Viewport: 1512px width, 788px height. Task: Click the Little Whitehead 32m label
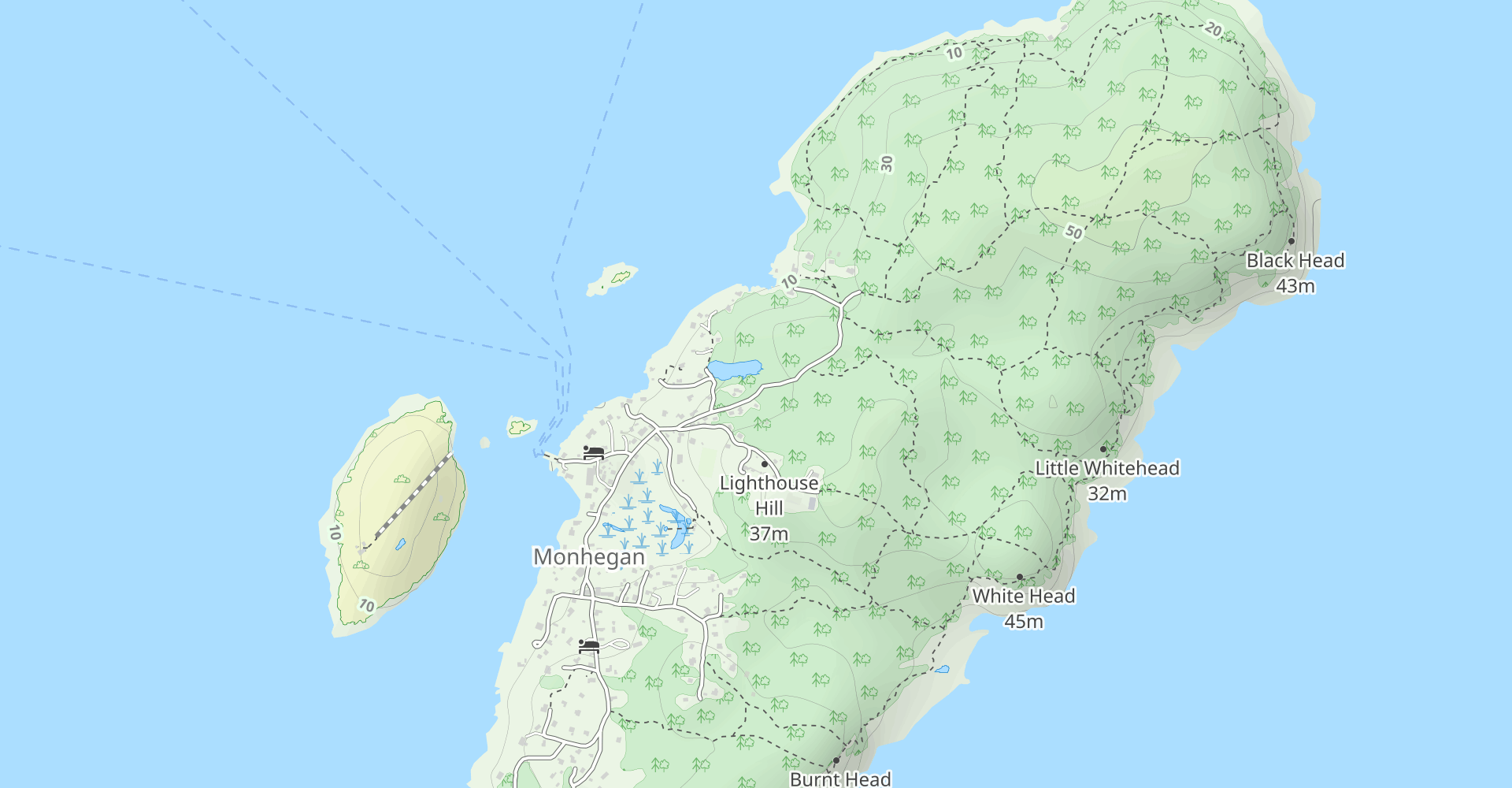pos(1107,481)
